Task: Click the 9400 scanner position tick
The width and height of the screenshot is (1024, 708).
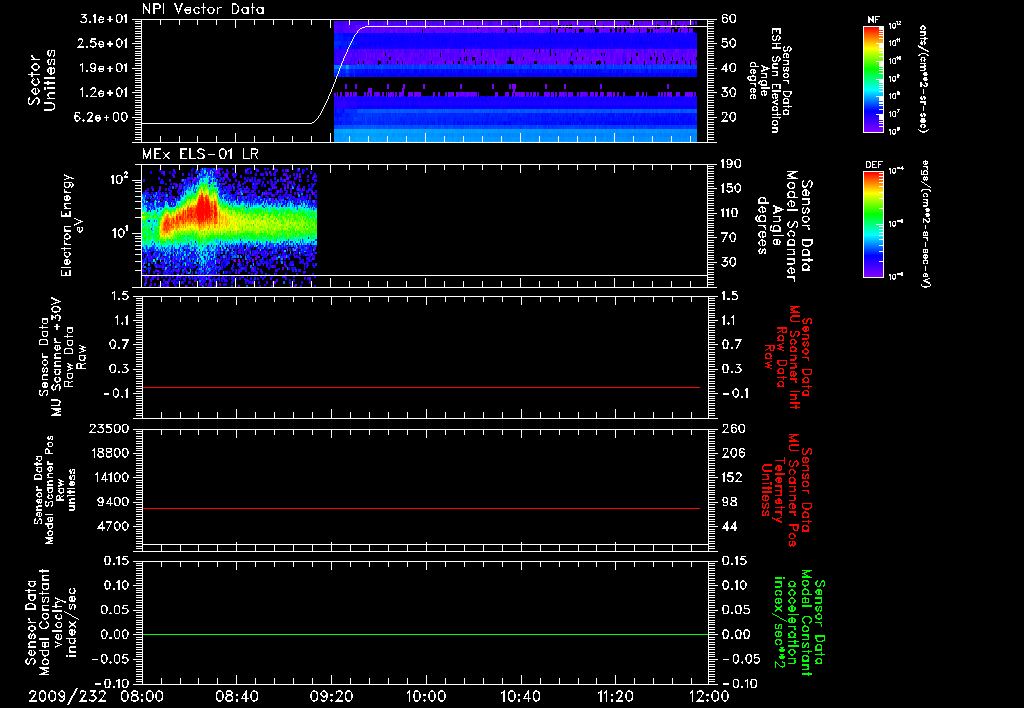Action: pyautogui.click(x=112, y=502)
